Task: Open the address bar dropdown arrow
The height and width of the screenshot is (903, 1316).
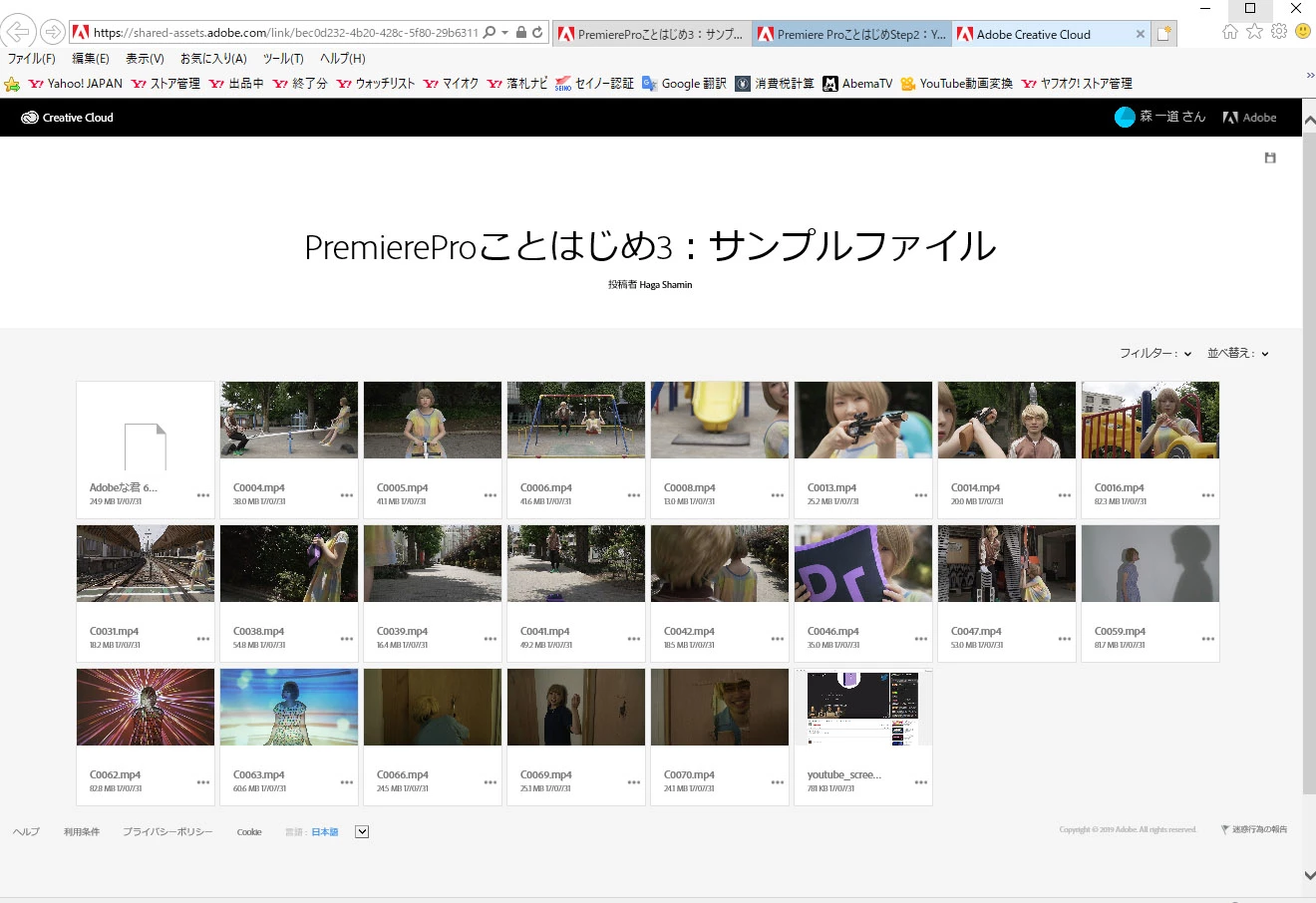Action: [505, 32]
